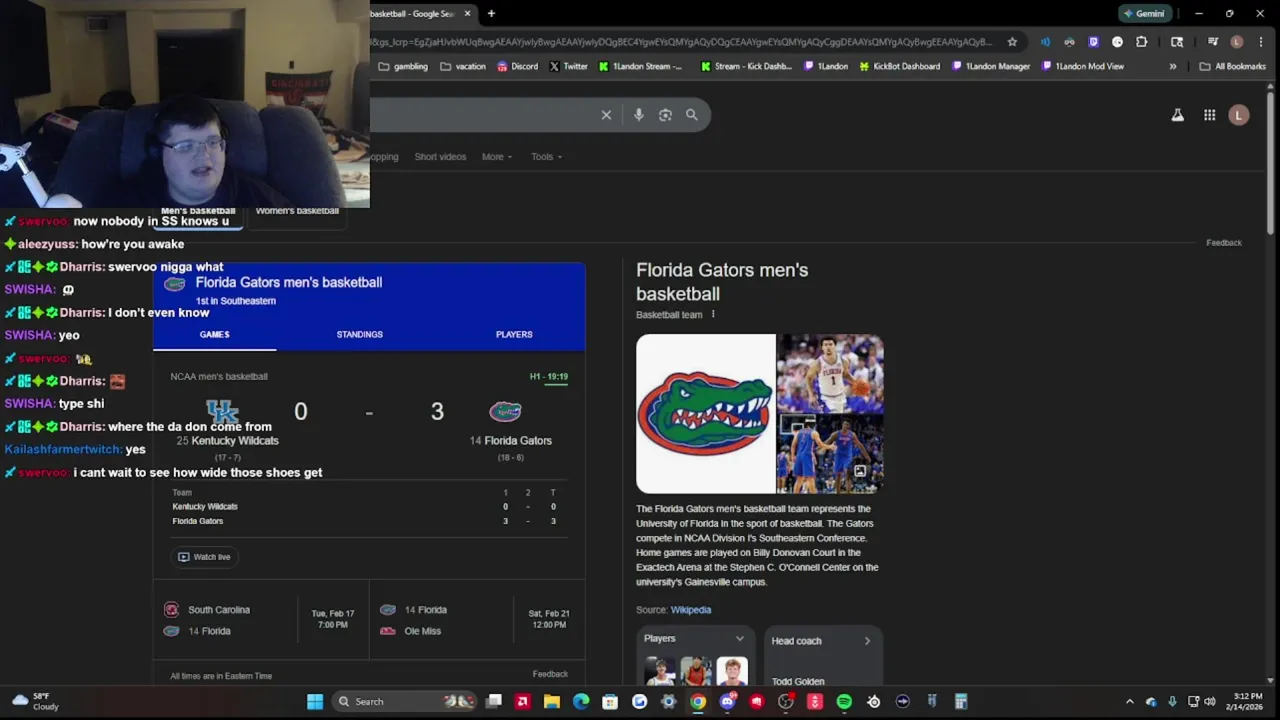The image size is (1280, 720).
Task: Show hidden system tray icons
Action: pos(1130,702)
